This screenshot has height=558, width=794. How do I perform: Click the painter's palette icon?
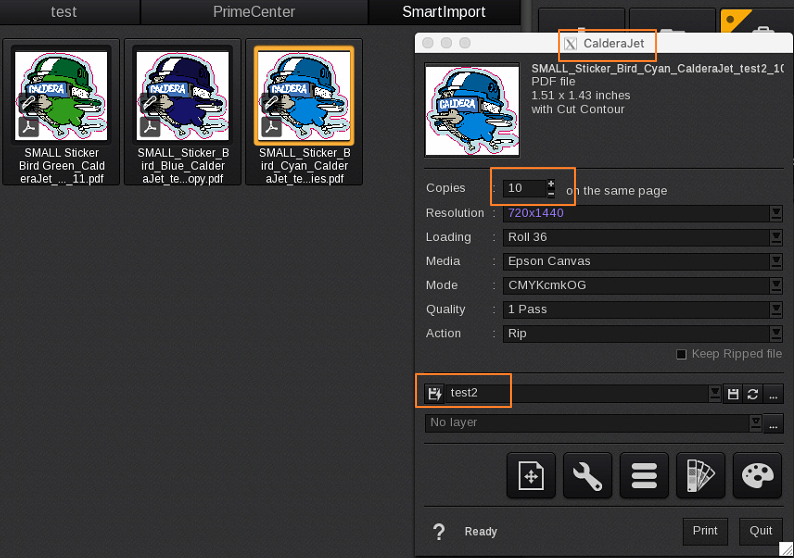[x=757, y=476]
